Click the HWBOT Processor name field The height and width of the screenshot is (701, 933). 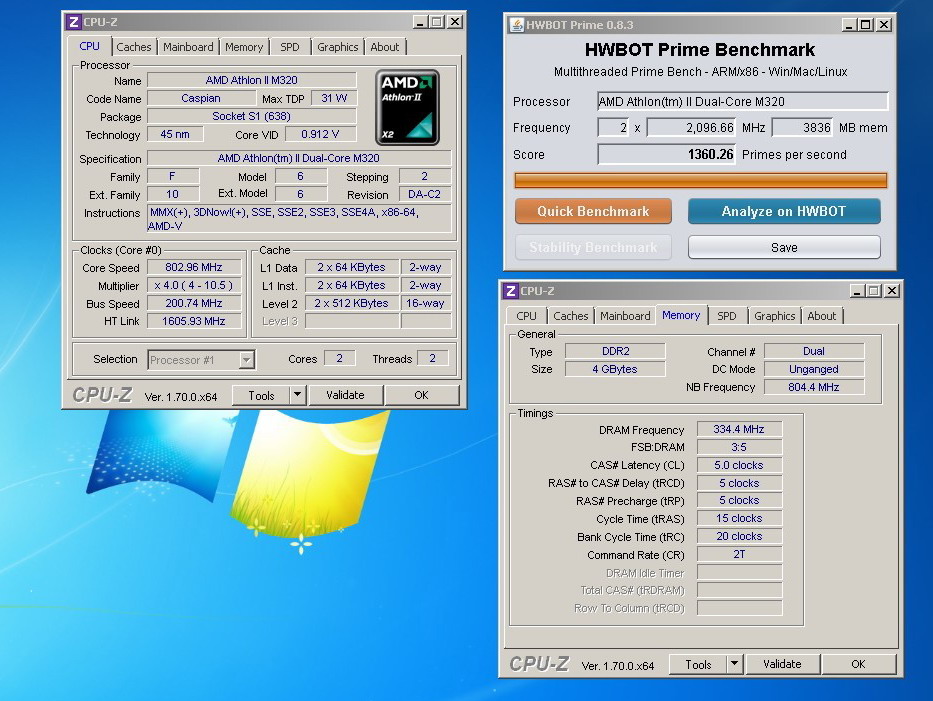743,101
